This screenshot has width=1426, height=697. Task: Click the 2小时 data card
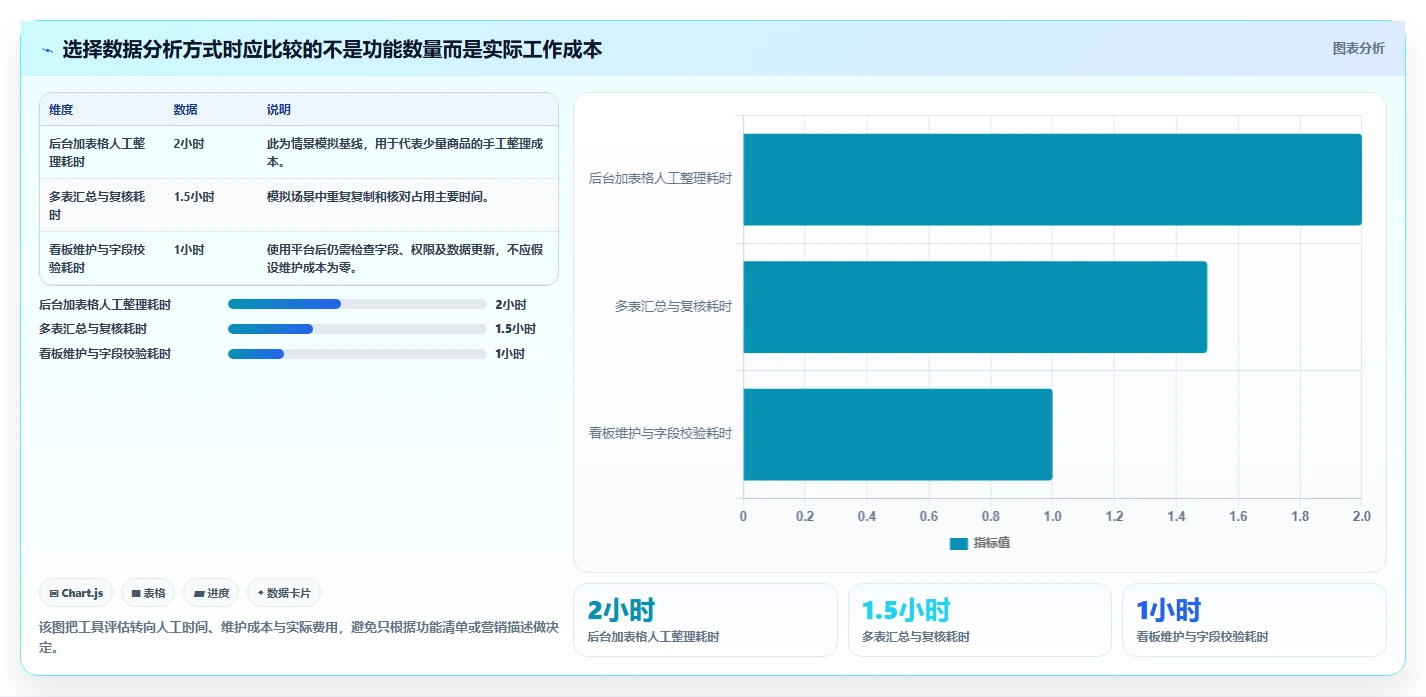pyautogui.click(x=705, y=620)
